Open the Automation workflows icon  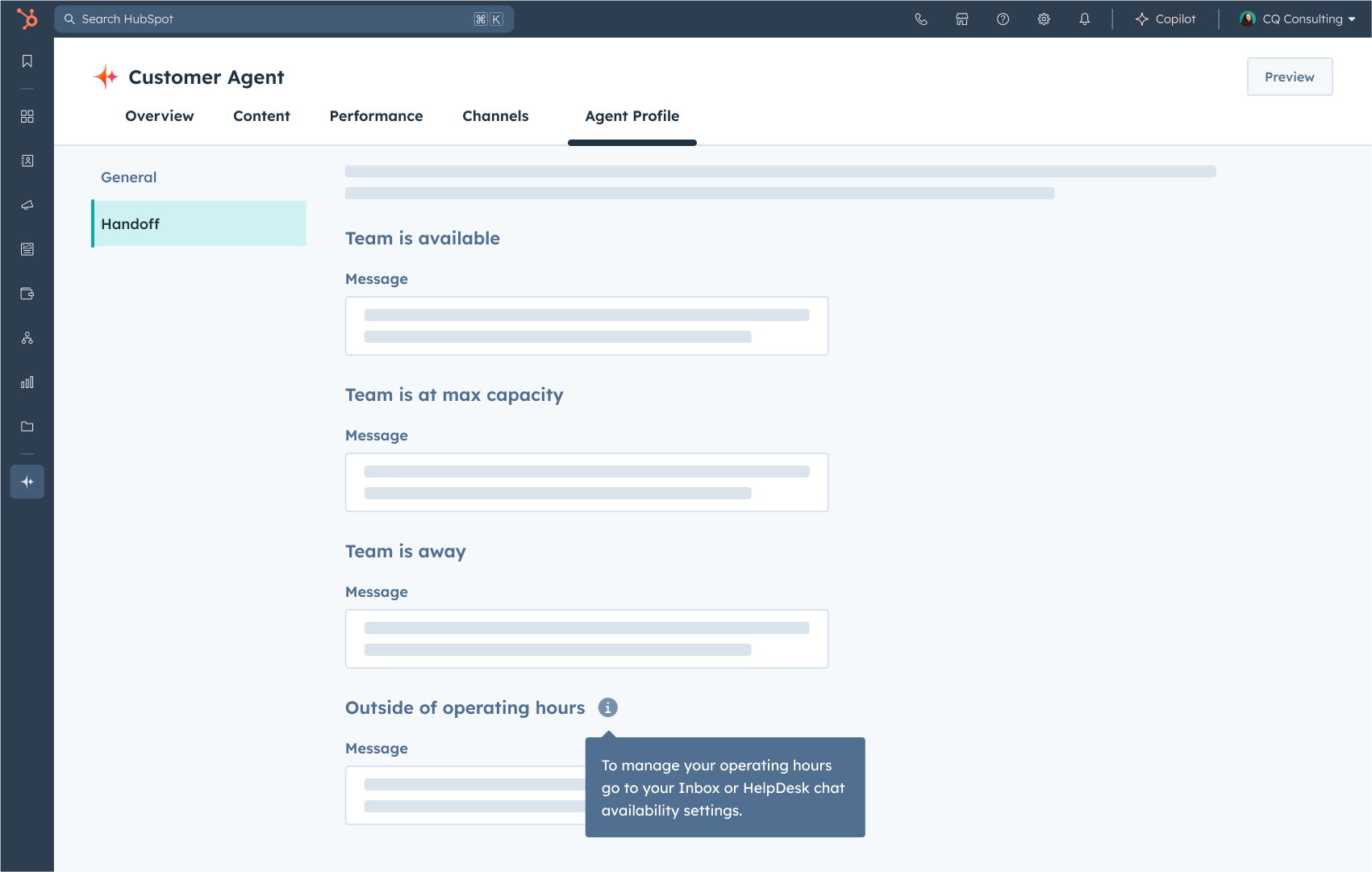27,338
